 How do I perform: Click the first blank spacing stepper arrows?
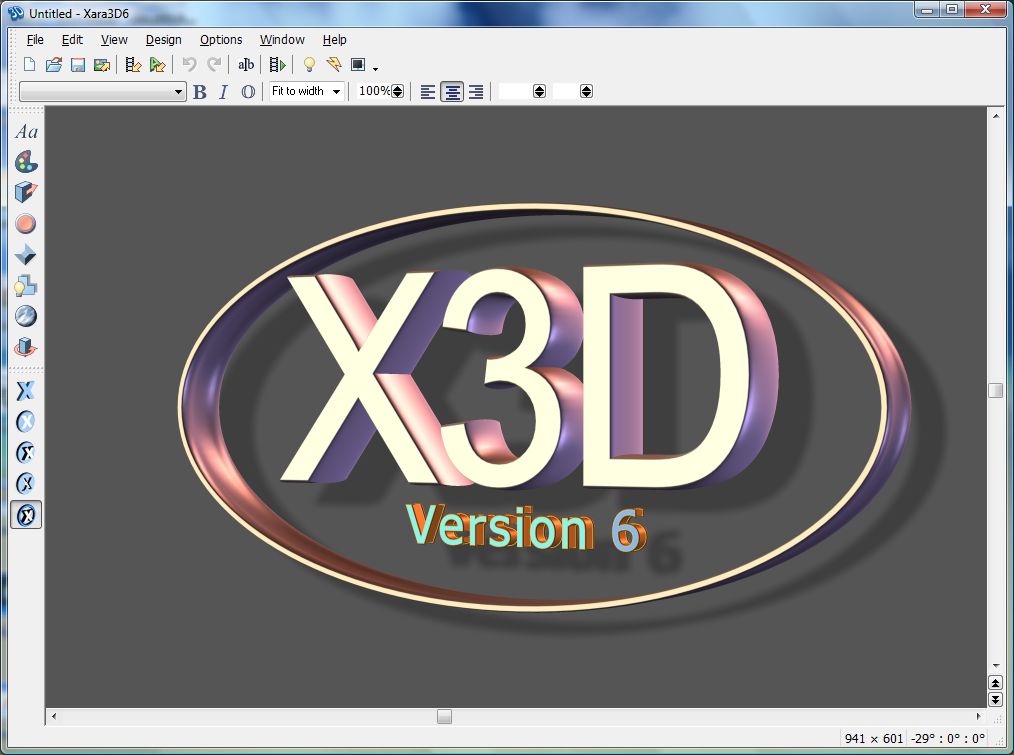(x=539, y=91)
